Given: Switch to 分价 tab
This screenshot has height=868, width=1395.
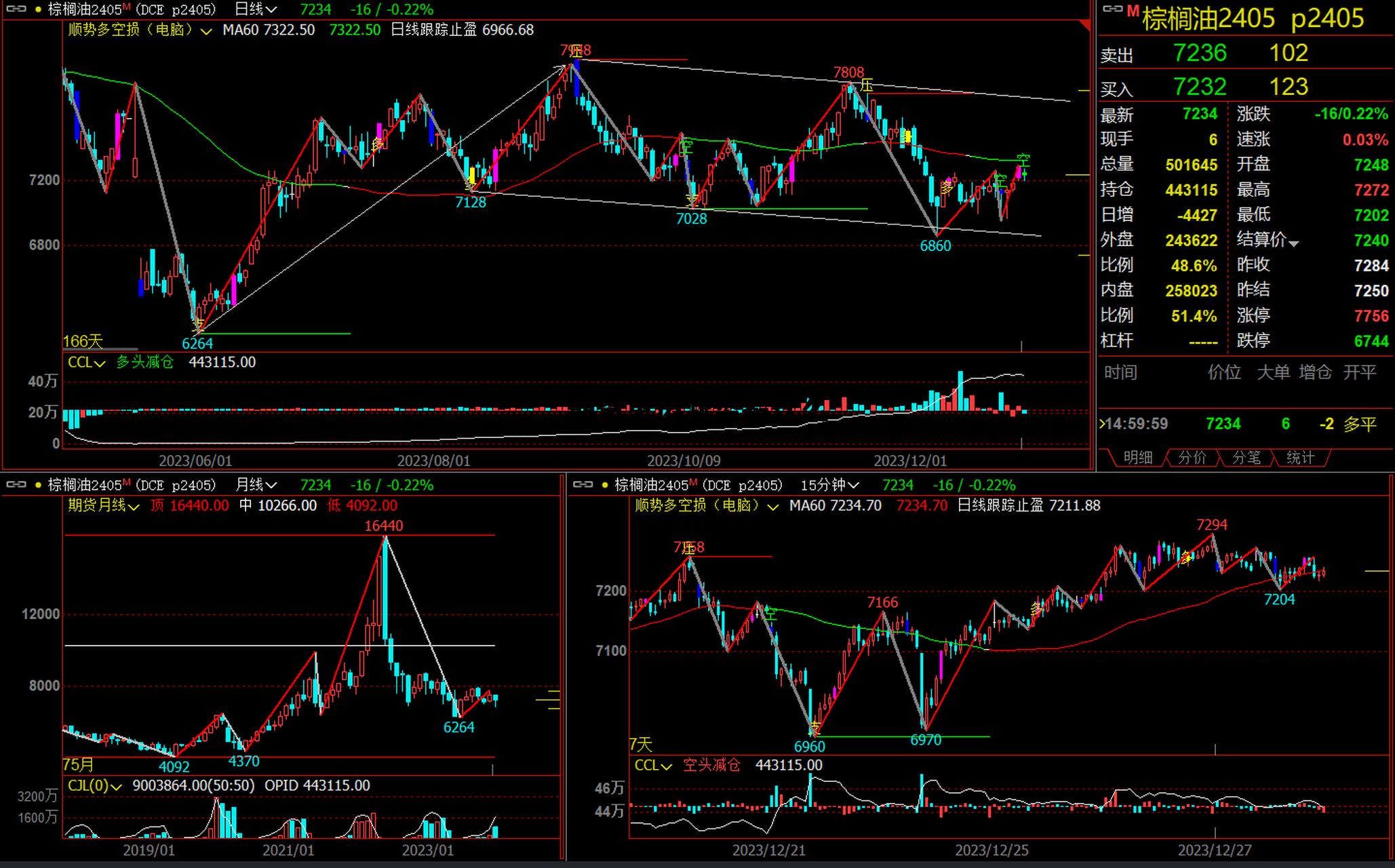Looking at the screenshot, I should (x=1192, y=458).
